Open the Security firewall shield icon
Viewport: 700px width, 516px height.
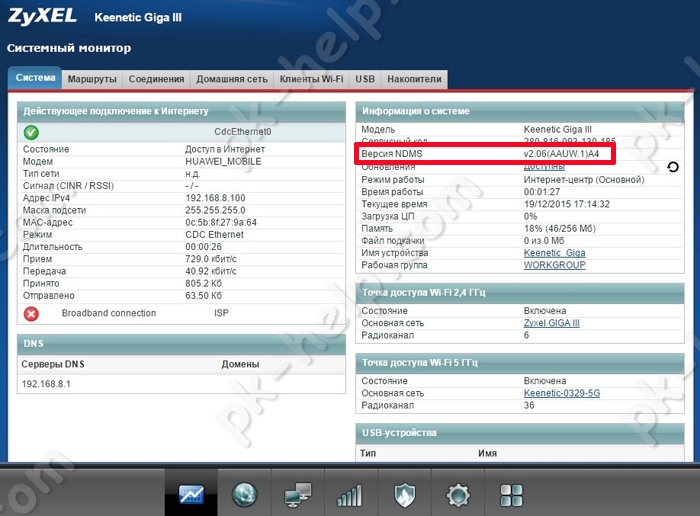coord(404,495)
